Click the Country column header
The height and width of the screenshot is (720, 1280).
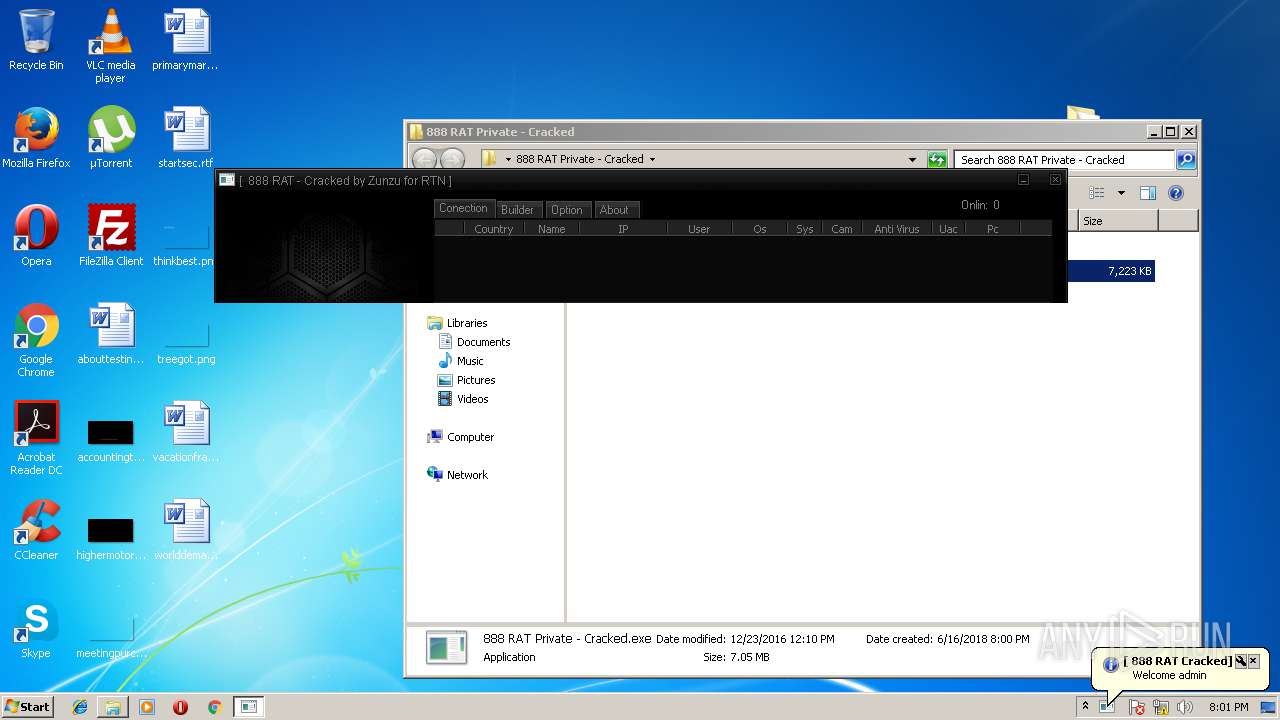[494, 229]
